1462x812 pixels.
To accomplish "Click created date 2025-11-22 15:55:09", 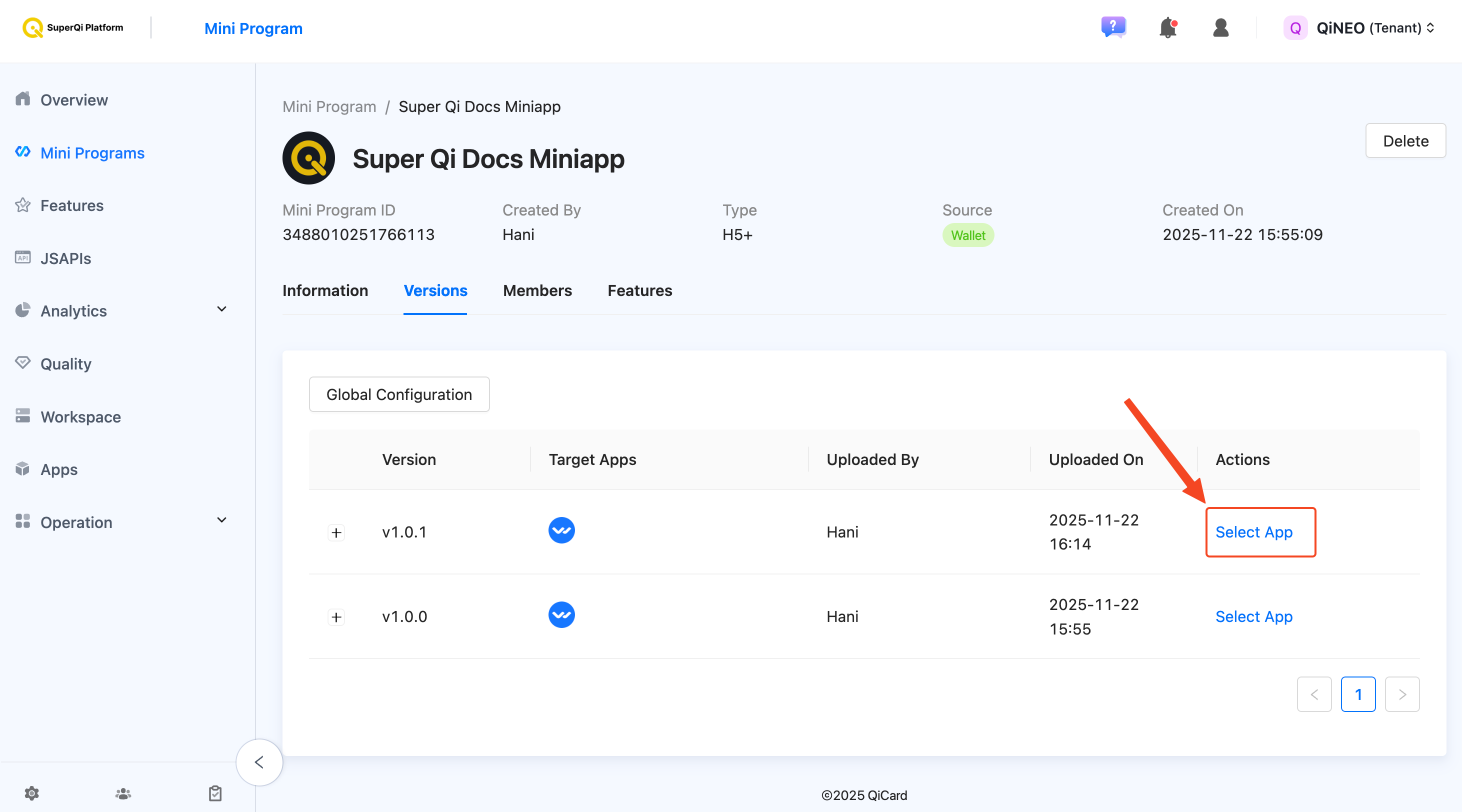I will (1242, 235).
